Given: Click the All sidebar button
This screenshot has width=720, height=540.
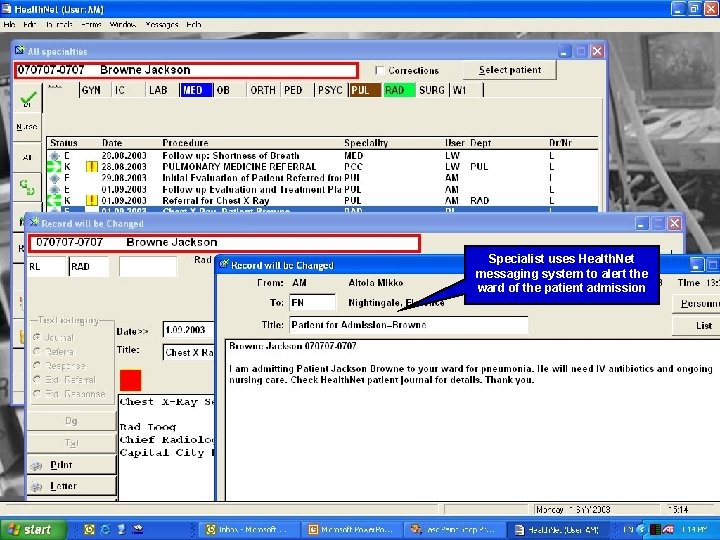Looking at the screenshot, I should 27,157.
